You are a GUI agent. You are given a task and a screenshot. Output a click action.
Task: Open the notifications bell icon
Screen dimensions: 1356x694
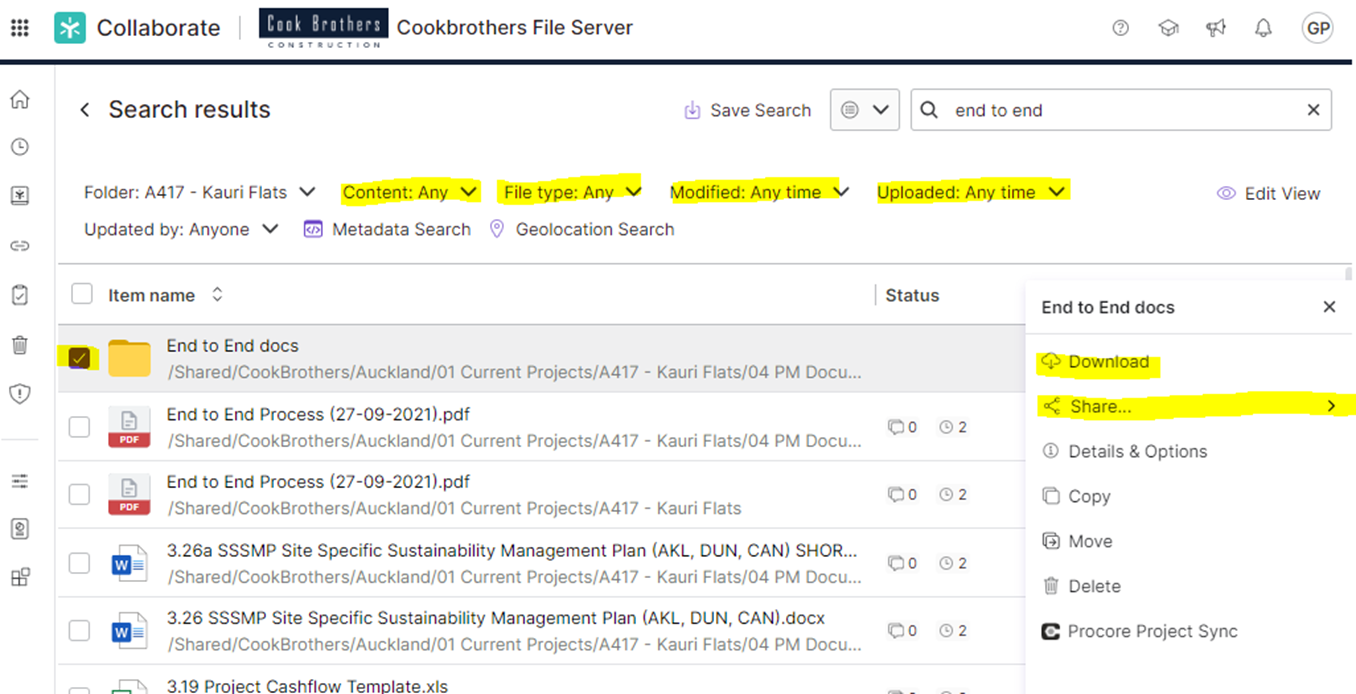[x=1264, y=28]
